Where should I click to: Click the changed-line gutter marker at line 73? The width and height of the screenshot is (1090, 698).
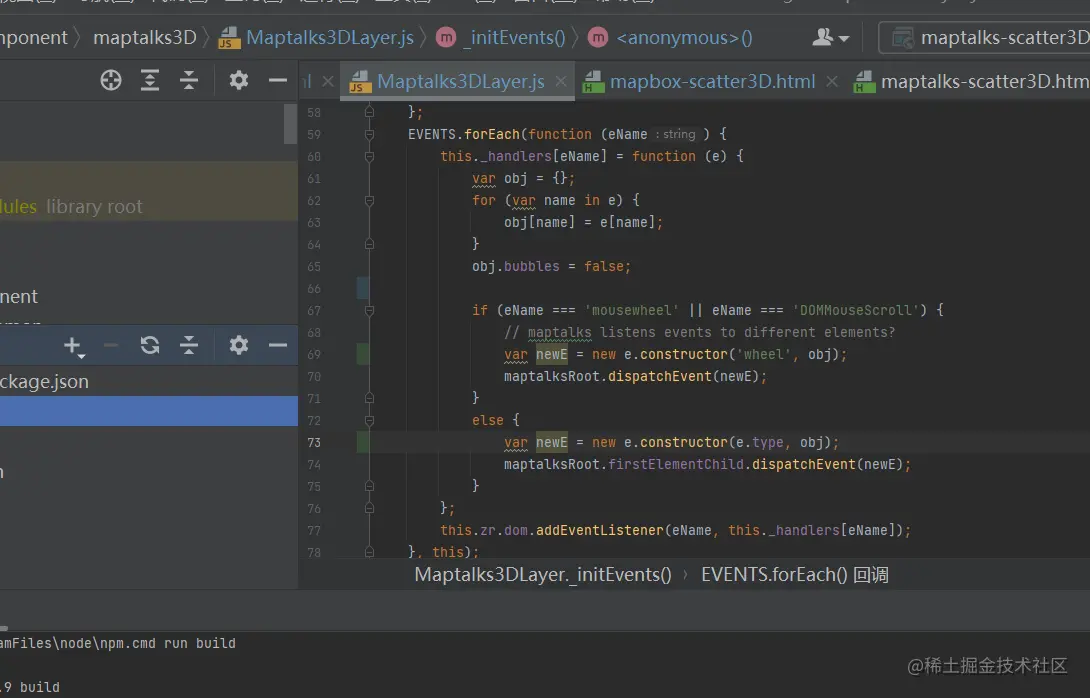(x=362, y=442)
